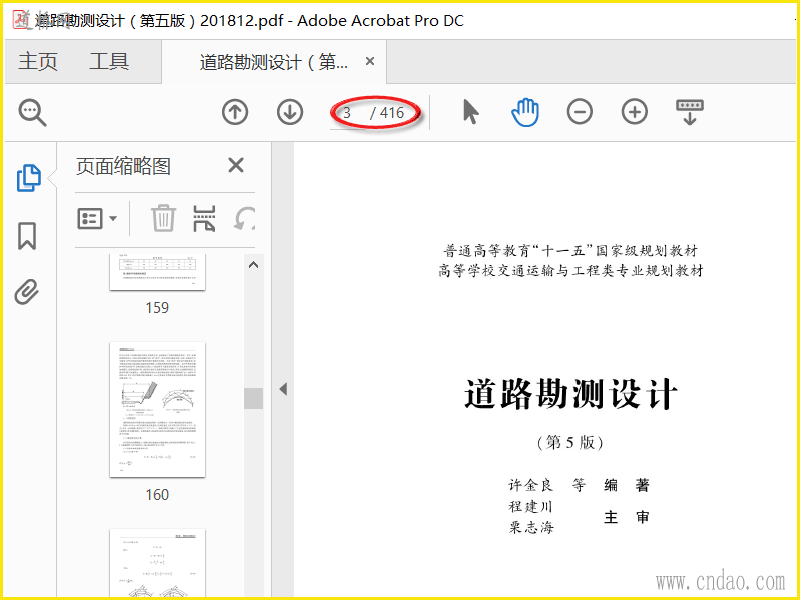
Task: Close the 页面缩略图 panel
Action: point(236,165)
